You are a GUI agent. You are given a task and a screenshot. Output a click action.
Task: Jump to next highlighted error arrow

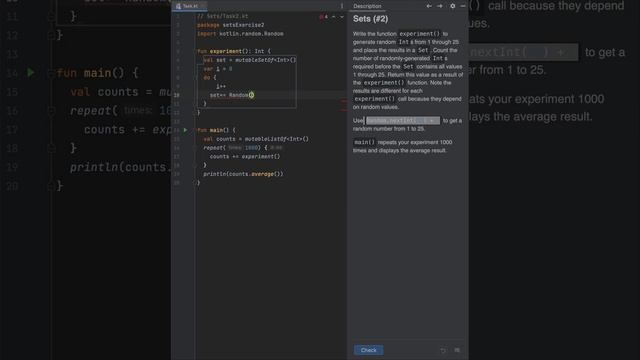point(342,17)
